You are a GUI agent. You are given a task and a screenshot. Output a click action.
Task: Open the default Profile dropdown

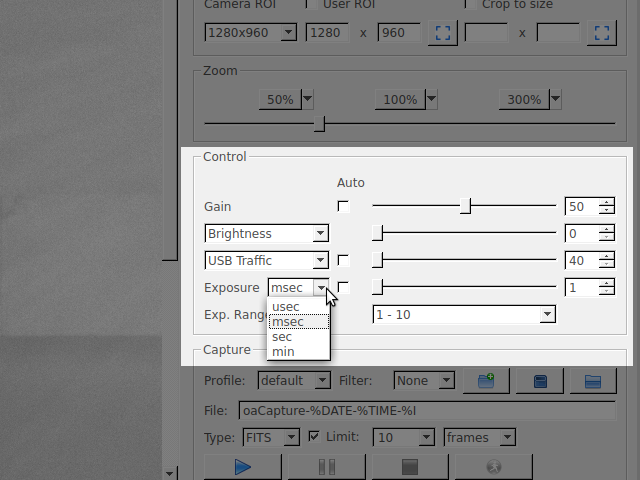pyautogui.click(x=294, y=380)
